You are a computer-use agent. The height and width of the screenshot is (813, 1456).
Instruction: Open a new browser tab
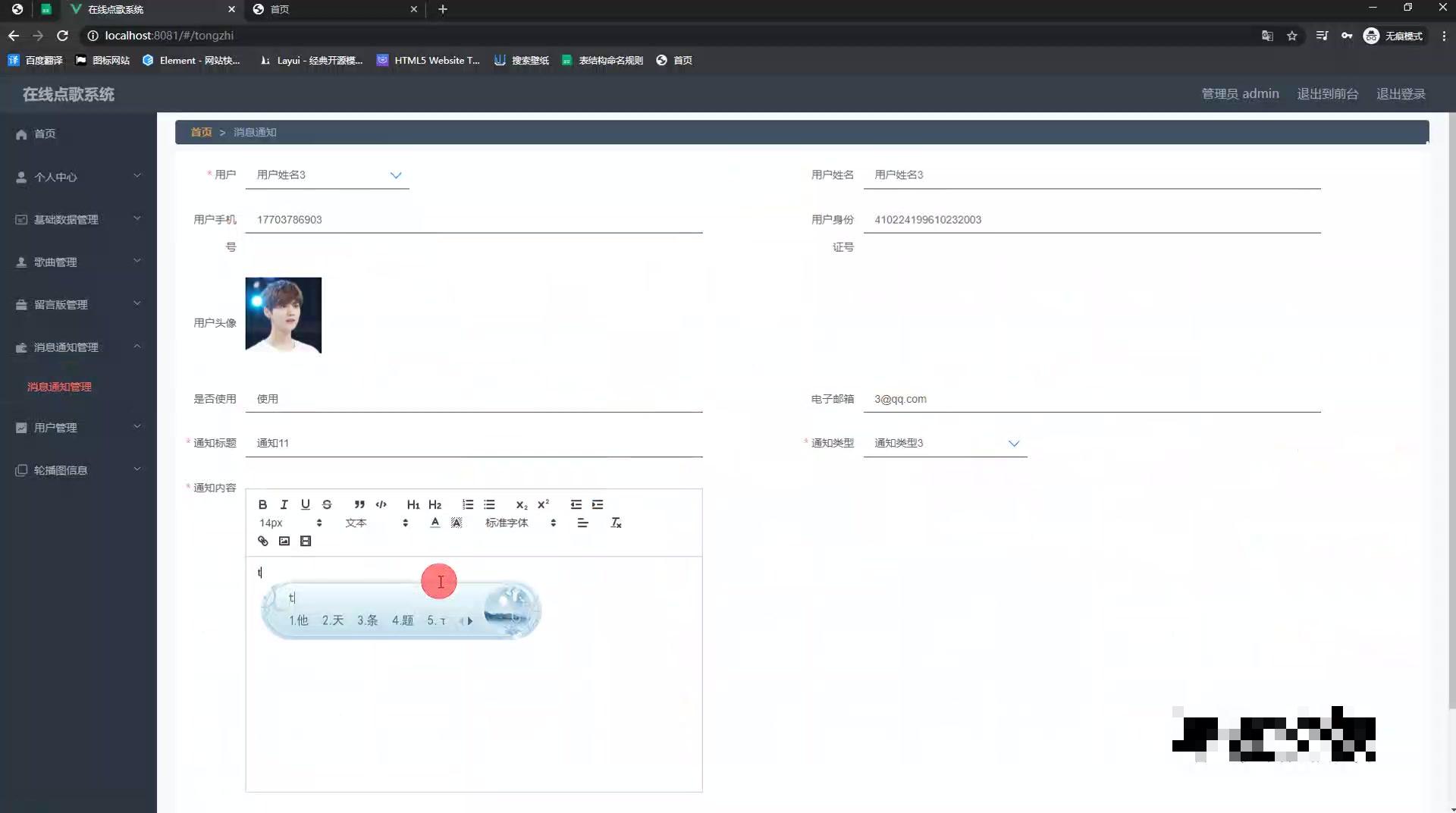tap(443, 9)
